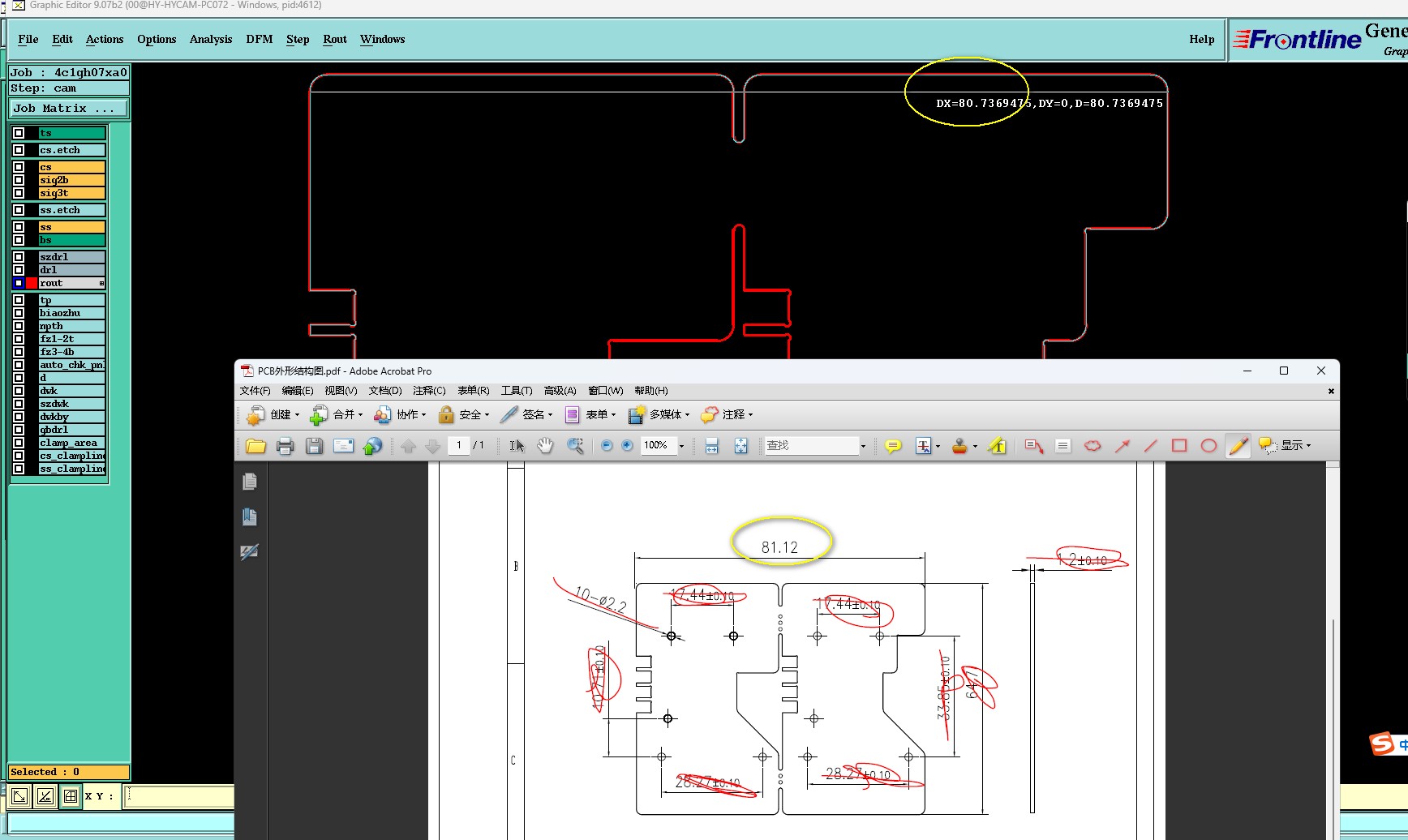The image size is (1408, 840).
Task: Enable the biaozhu layer checkbox
Action: [19, 313]
